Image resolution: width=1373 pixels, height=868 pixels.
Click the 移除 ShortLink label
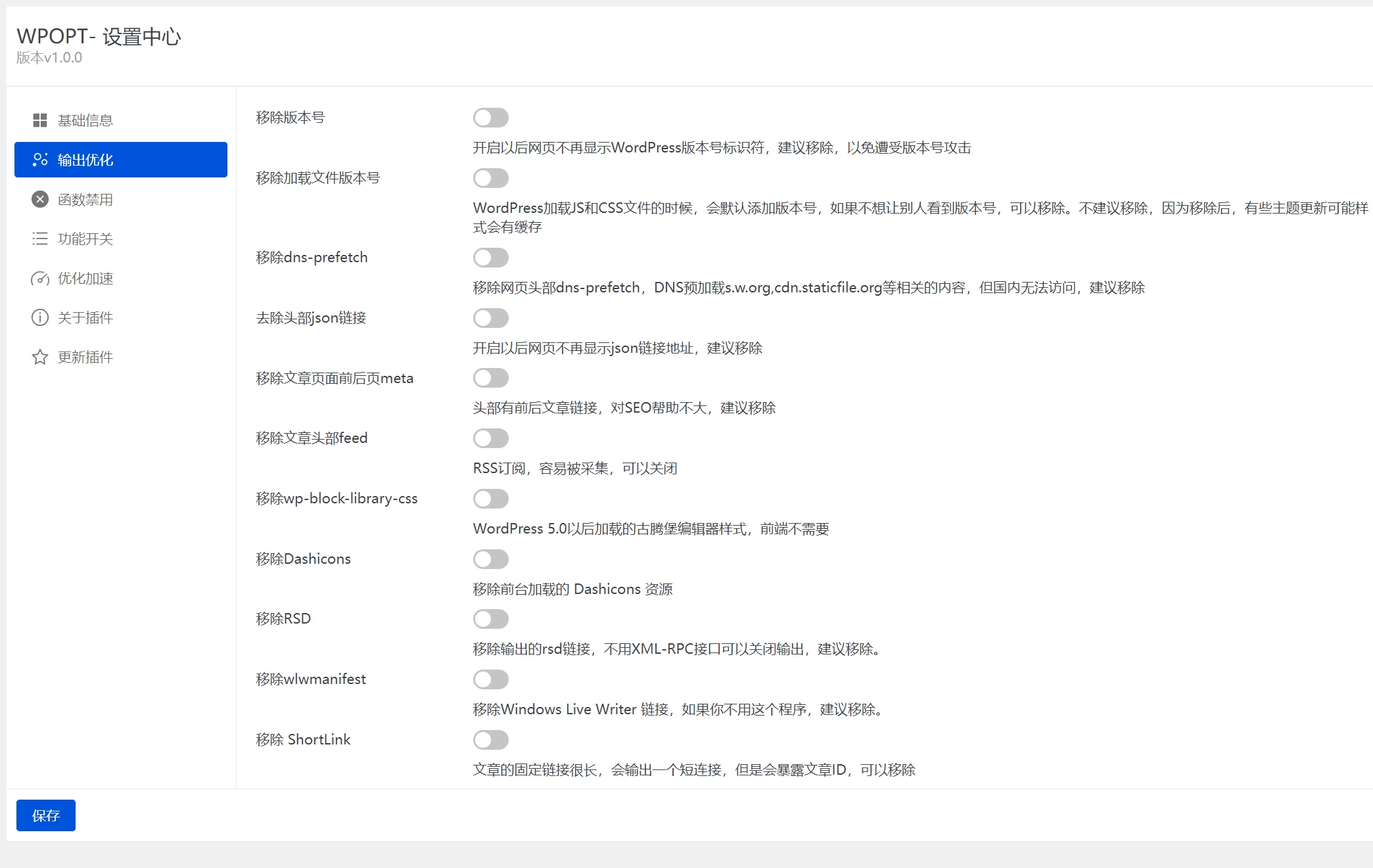(303, 740)
